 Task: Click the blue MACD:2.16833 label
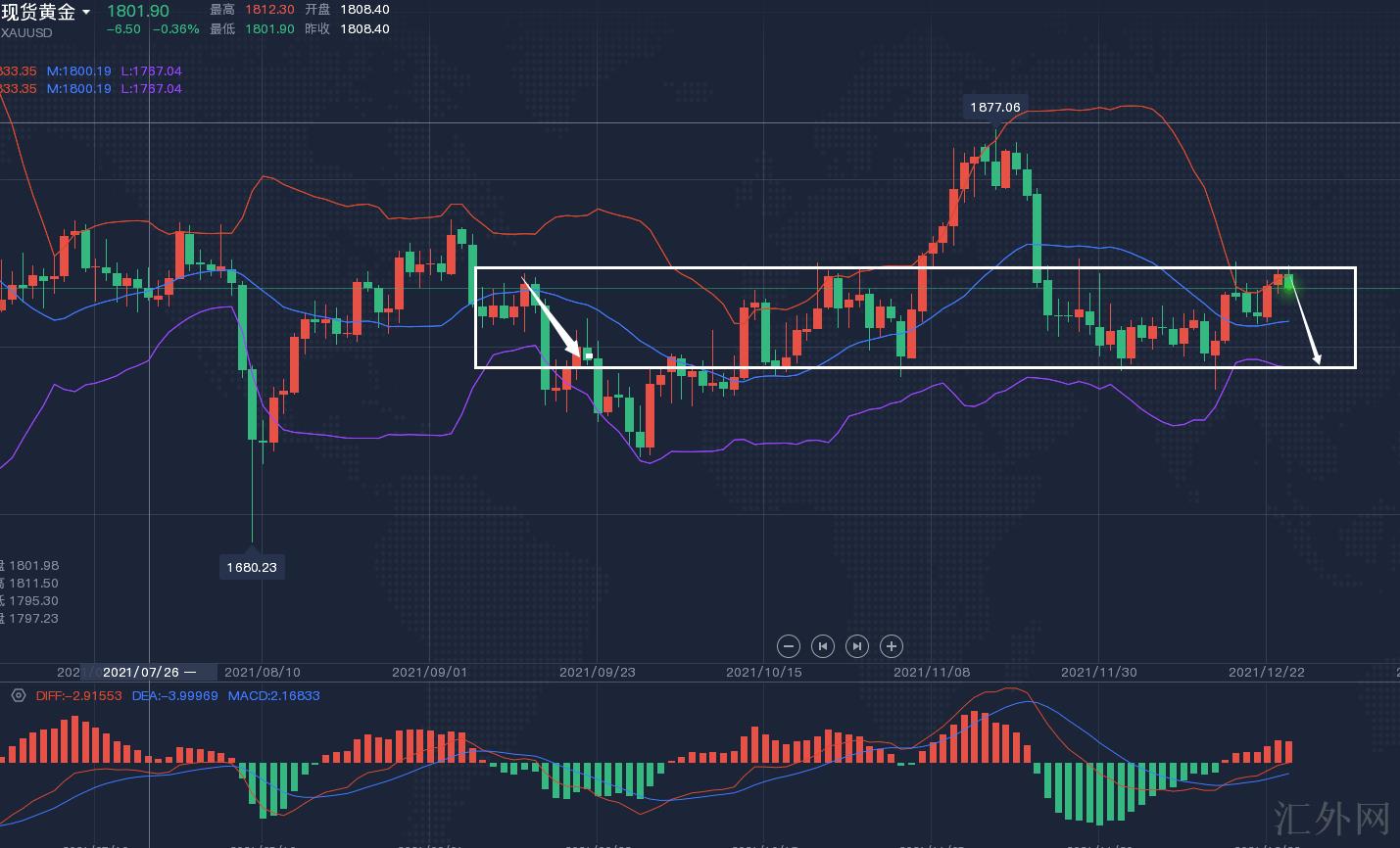[273, 695]
